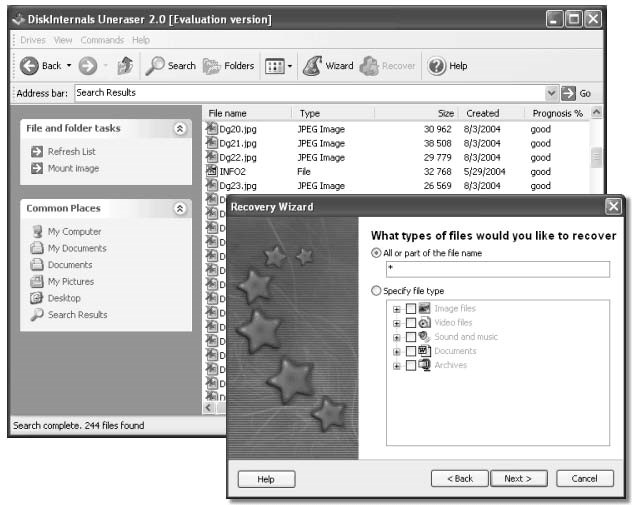Collapse the File and folder tasks panel
Screen dimensions: 632x505
(180, 129)
